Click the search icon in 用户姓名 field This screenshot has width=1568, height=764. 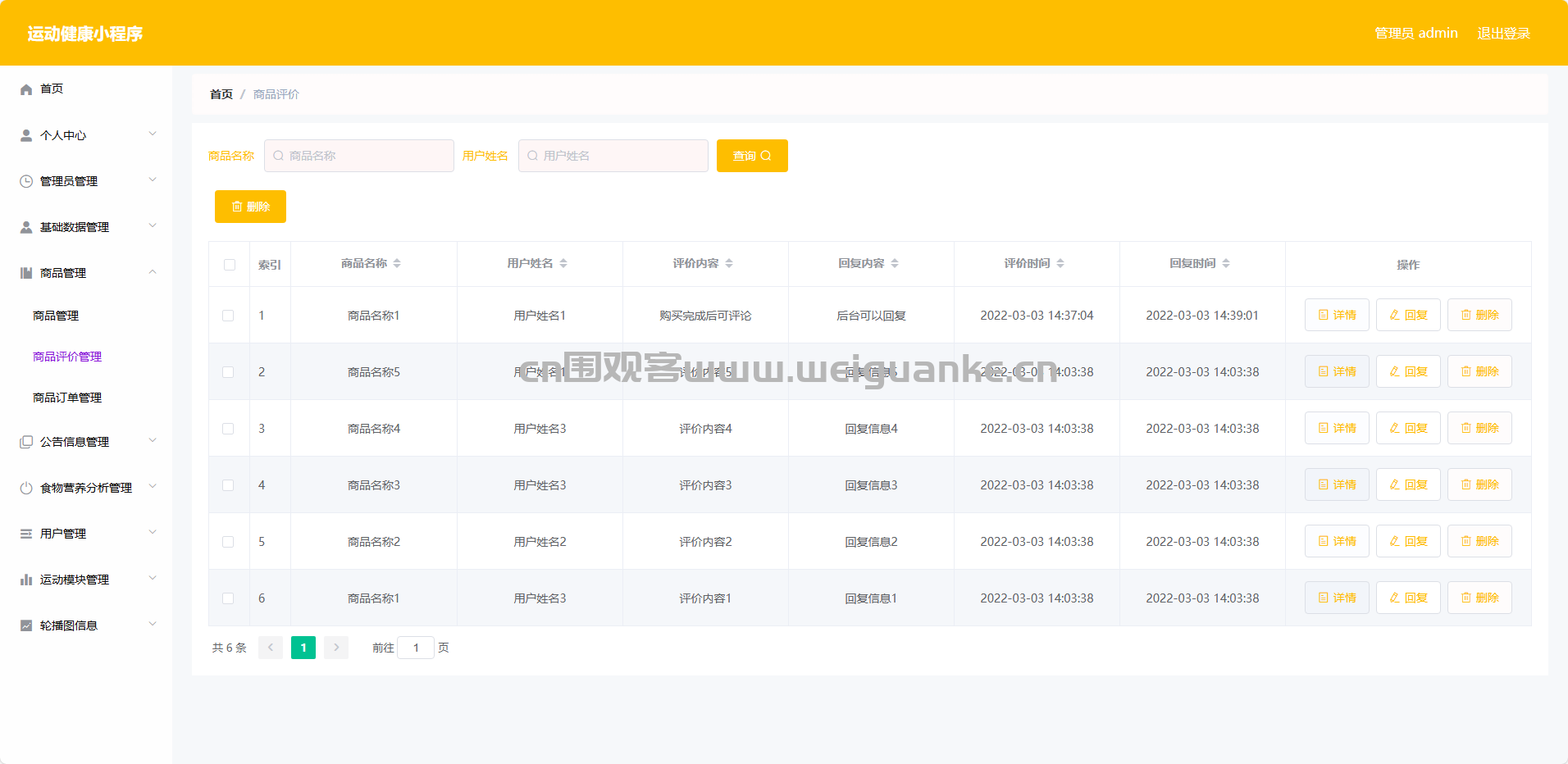click(532, 156)
